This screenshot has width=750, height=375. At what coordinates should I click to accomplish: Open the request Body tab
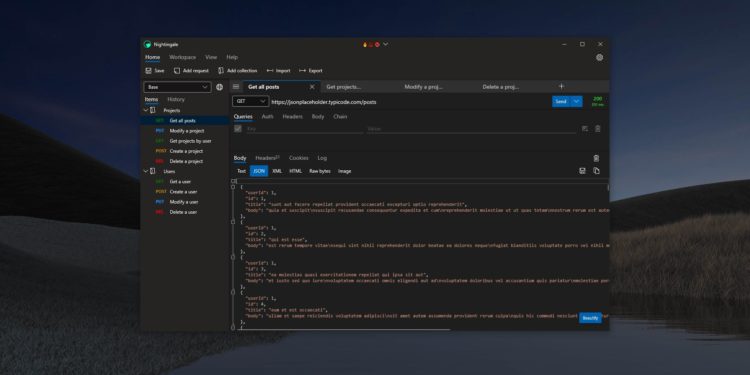318,117
